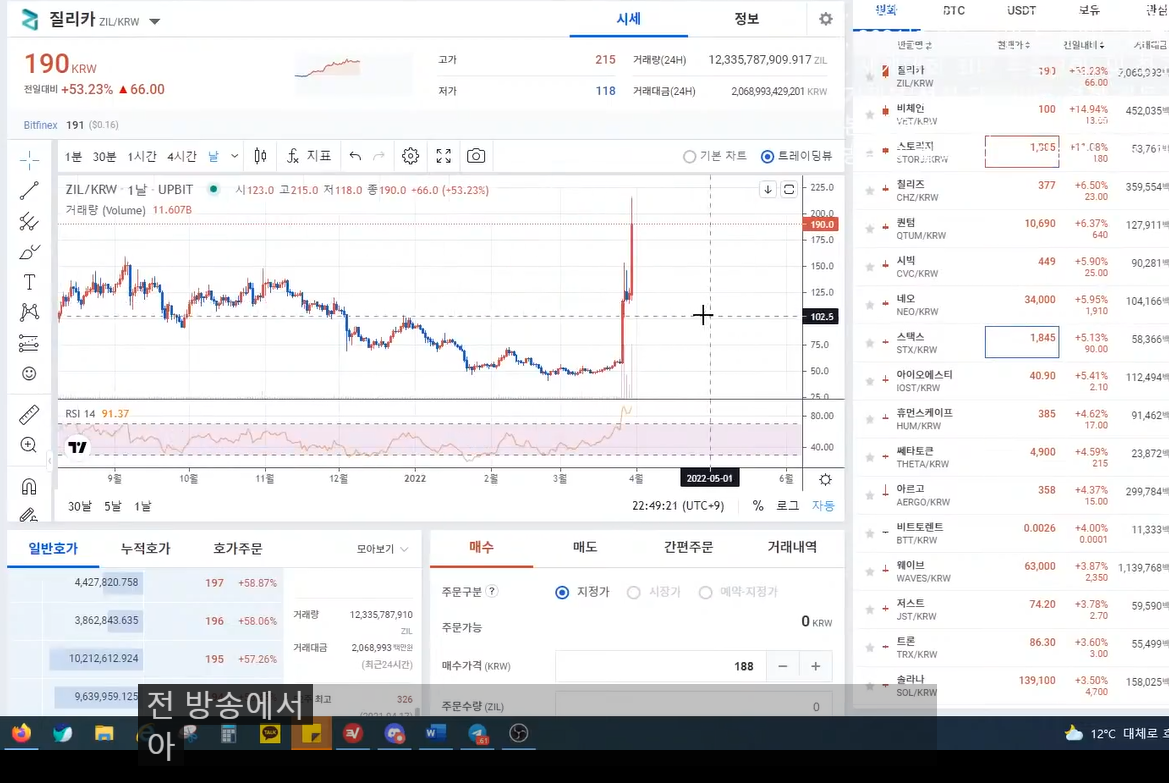1169x783 pixels.
Task: Open the time axis settings gear
Action: [825, 479]
